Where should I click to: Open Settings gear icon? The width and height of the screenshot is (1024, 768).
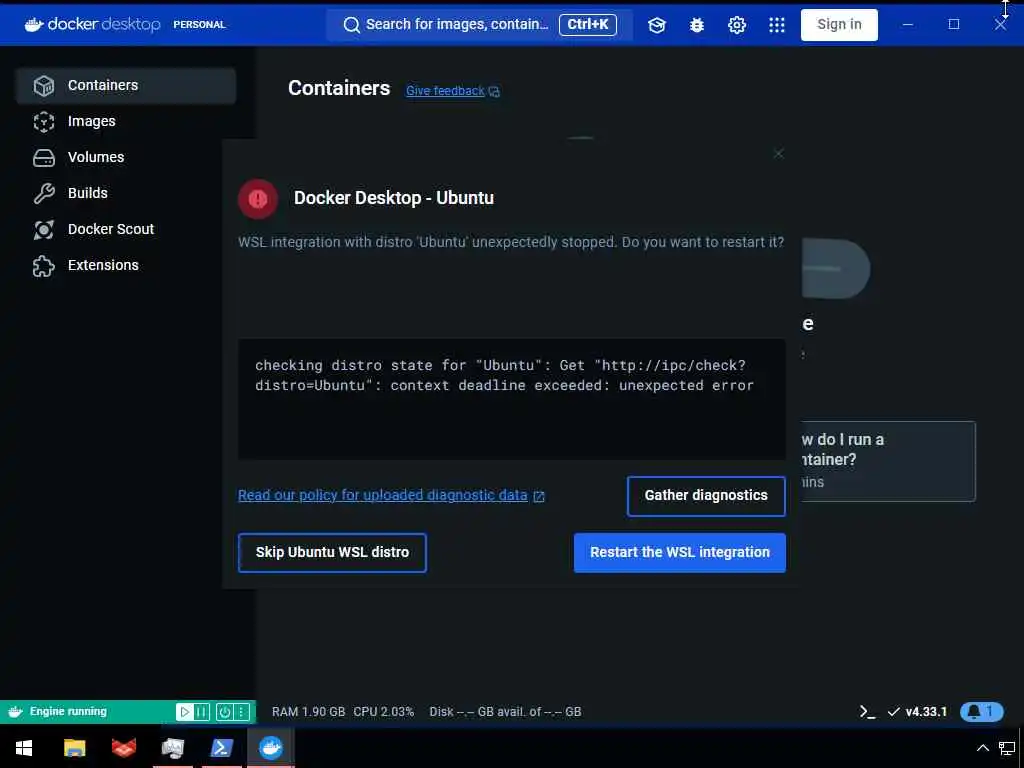point(737,25)
